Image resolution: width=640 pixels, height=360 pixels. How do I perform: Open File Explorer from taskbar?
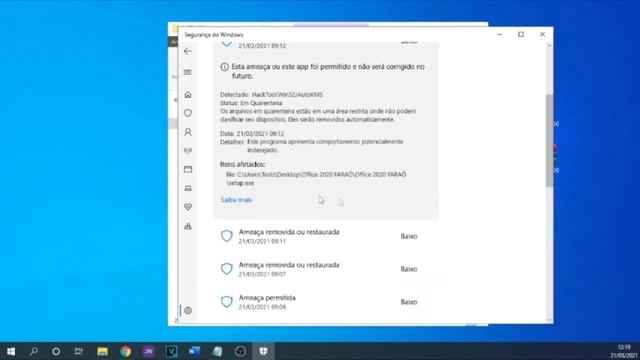[x=102, y=351]
